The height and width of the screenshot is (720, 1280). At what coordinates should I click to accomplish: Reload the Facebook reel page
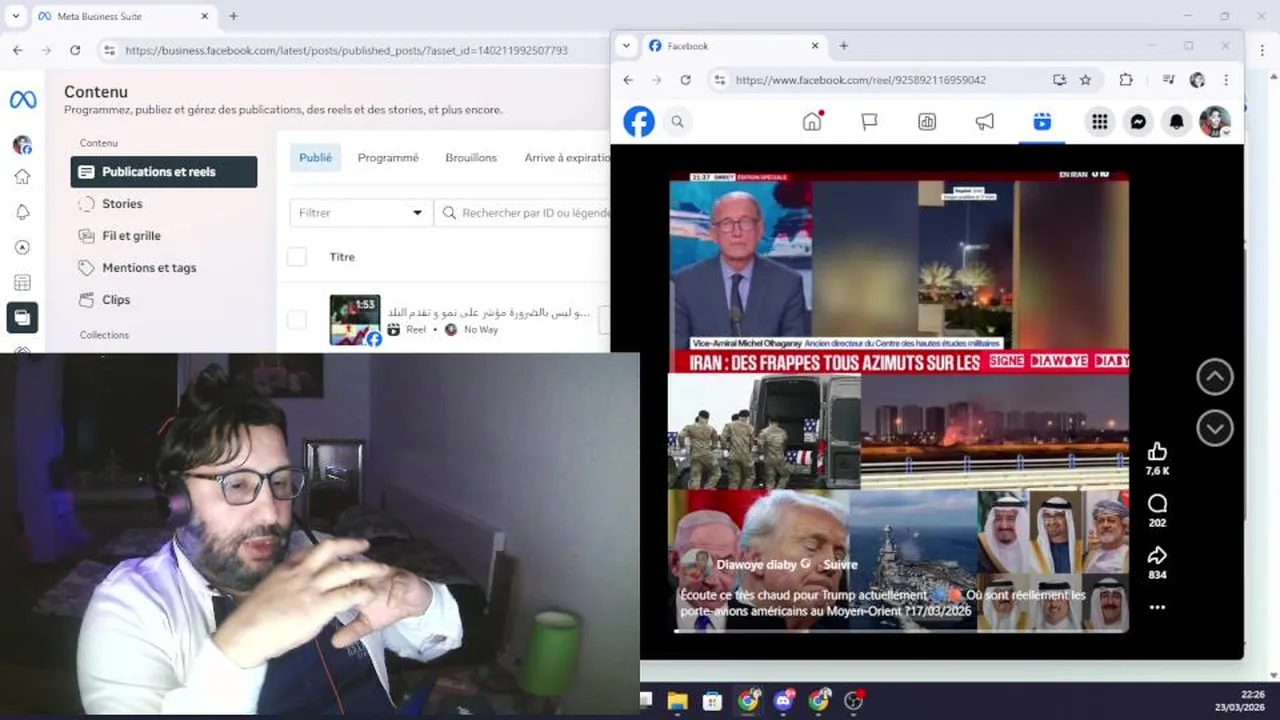pyautogui.click(x=685, y=80)
